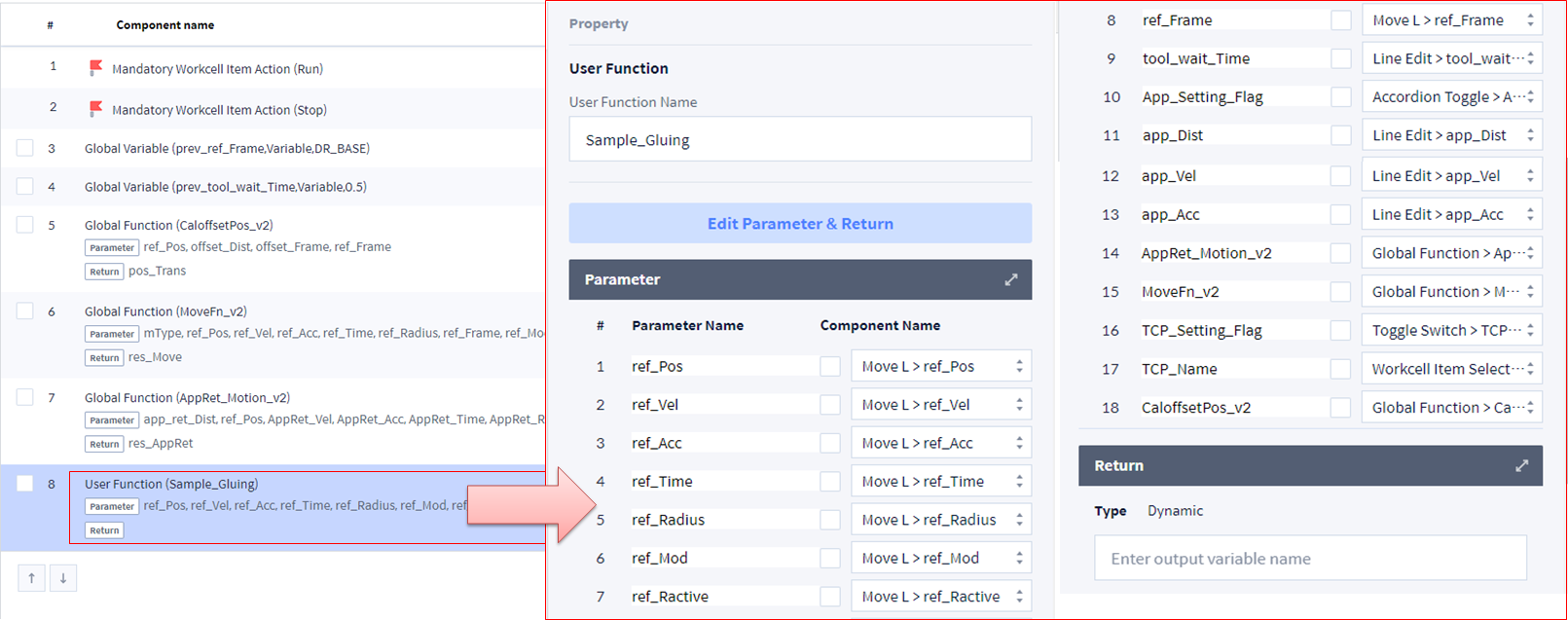Click the User Function Name text field
This screenshot has width=1568, height=620.
(x=800, y=140)
